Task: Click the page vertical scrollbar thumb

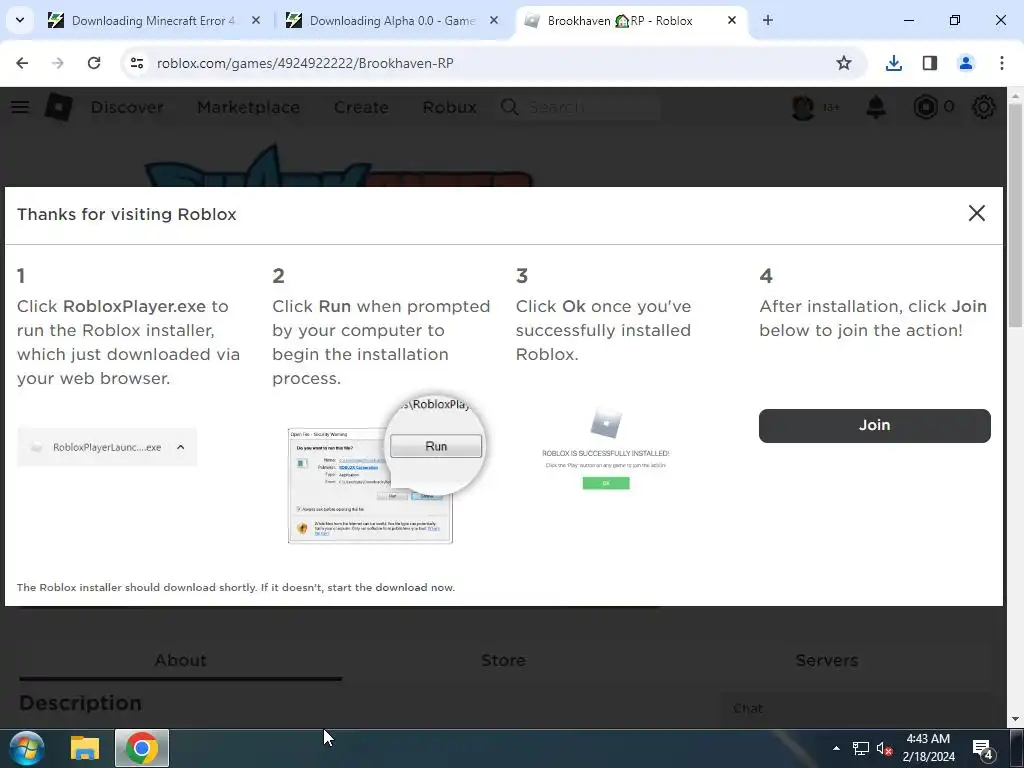Action: coord(1015,216)
